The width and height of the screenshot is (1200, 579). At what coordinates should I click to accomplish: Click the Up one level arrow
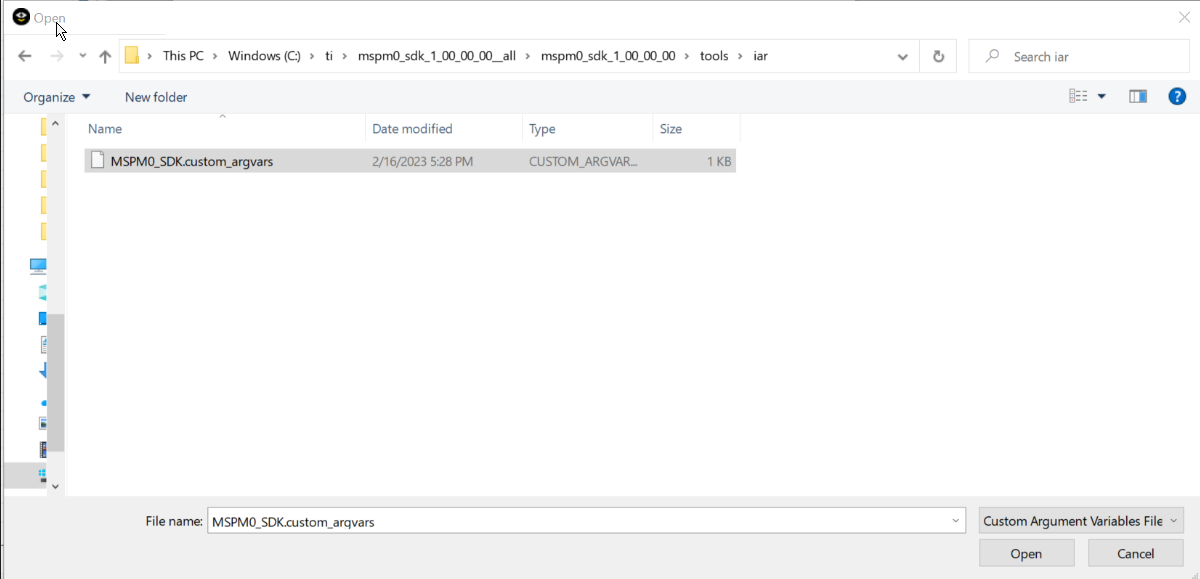[105, 57]
